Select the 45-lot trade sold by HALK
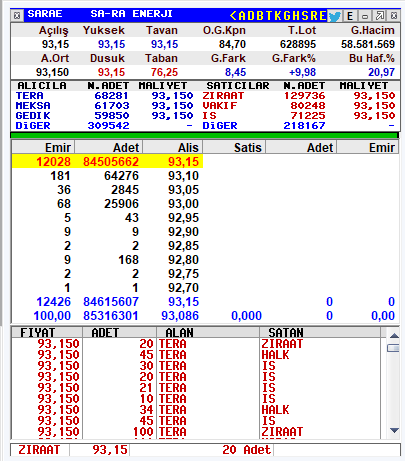405x461 pixels. click(196, 355)
